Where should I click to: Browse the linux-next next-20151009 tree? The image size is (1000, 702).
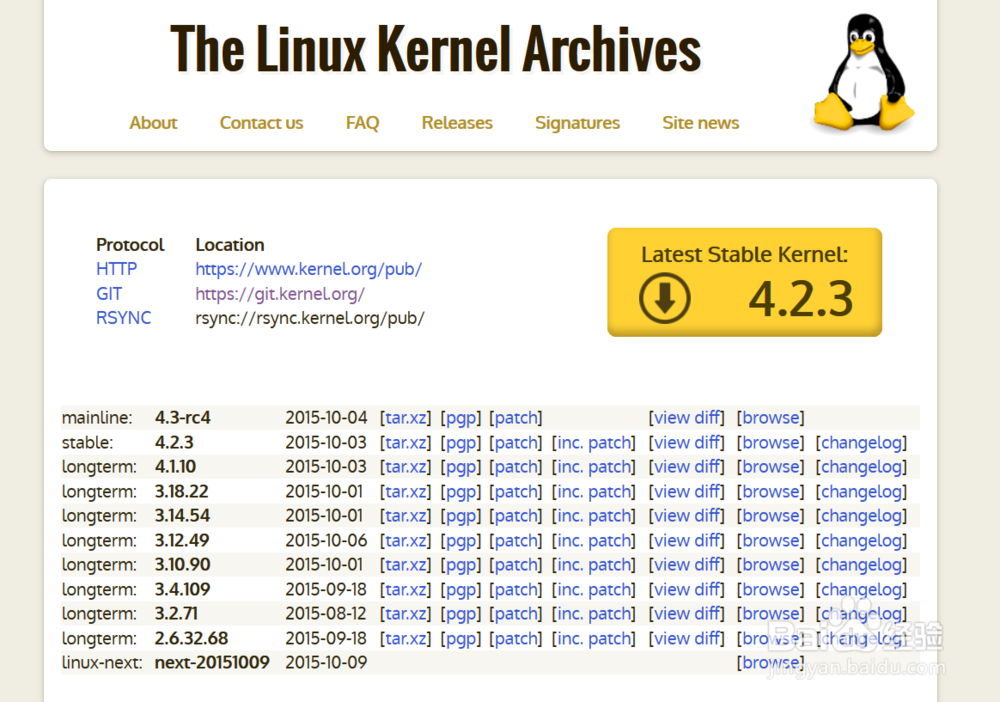pyautogui.click(x=770, y=663)
